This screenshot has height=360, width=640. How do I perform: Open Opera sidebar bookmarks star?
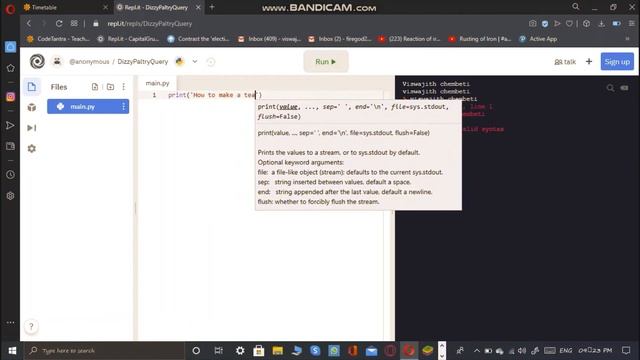click(x=10, y=68)
